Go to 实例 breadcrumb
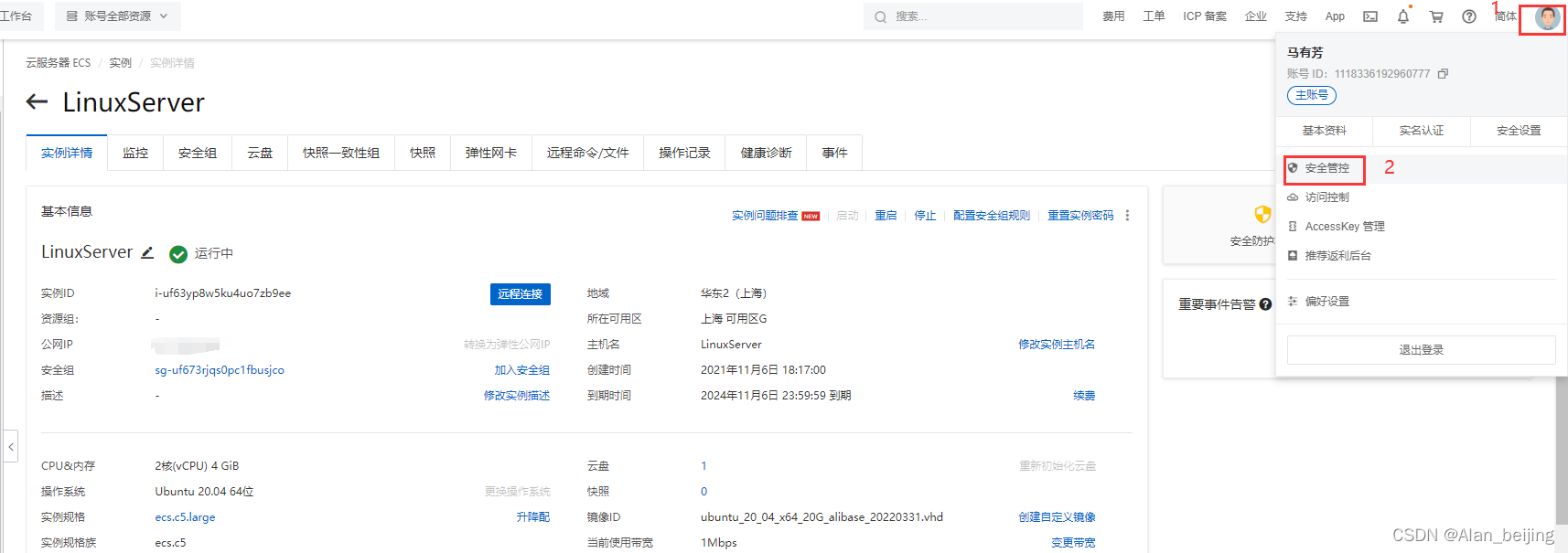 [x=121, y=63]
